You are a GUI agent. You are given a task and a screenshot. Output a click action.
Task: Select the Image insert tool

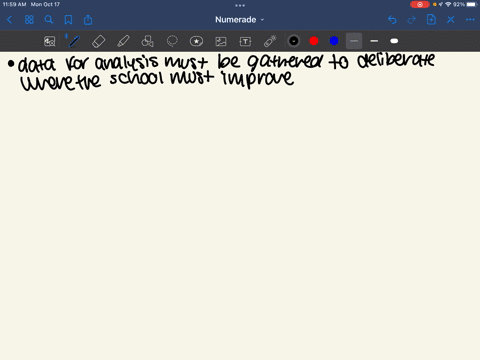pyautogui.click(x=221, y=41)
